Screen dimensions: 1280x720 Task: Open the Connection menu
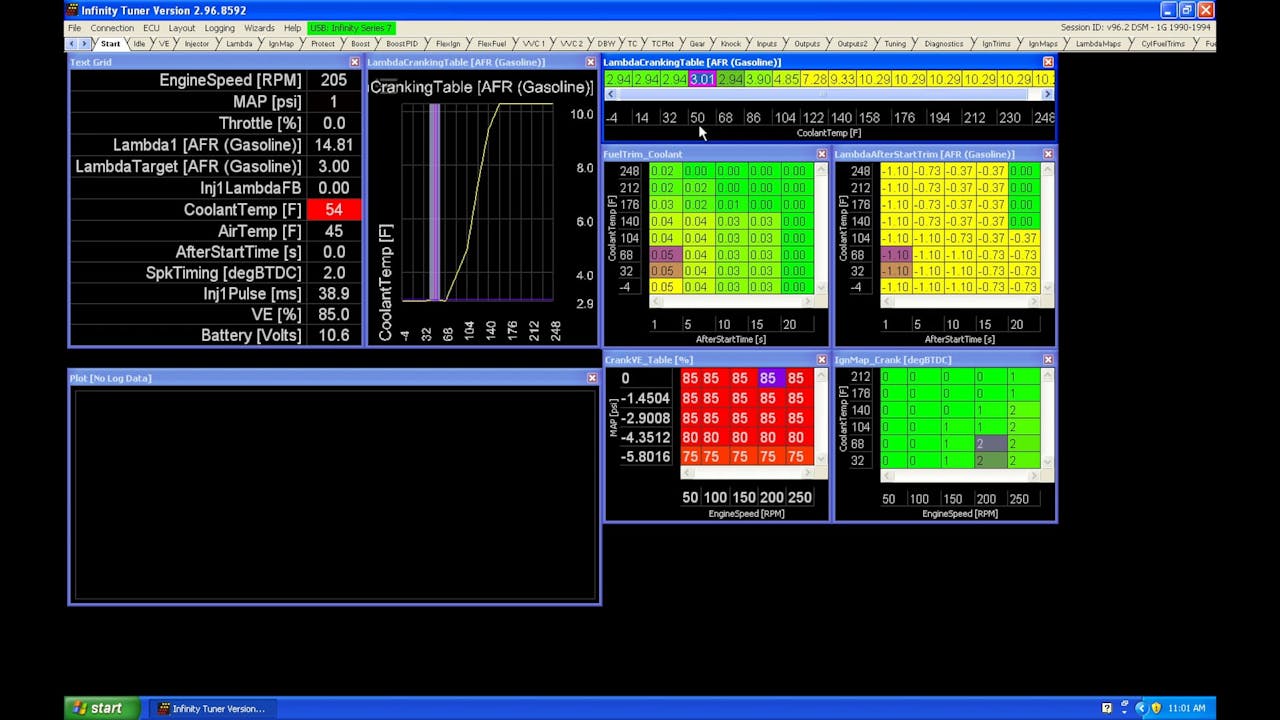coord(111,28)
